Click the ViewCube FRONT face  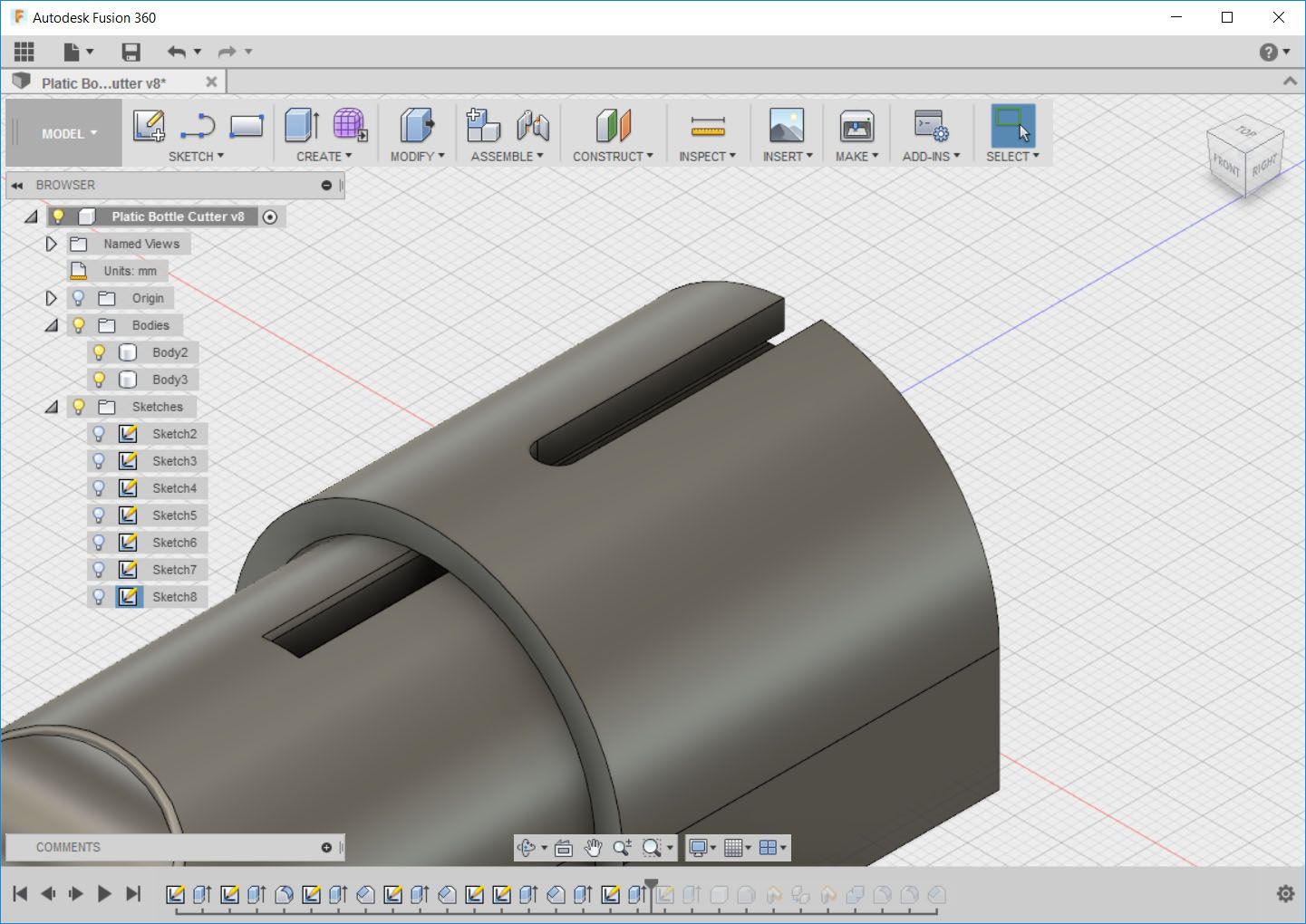coord(1225,164)
